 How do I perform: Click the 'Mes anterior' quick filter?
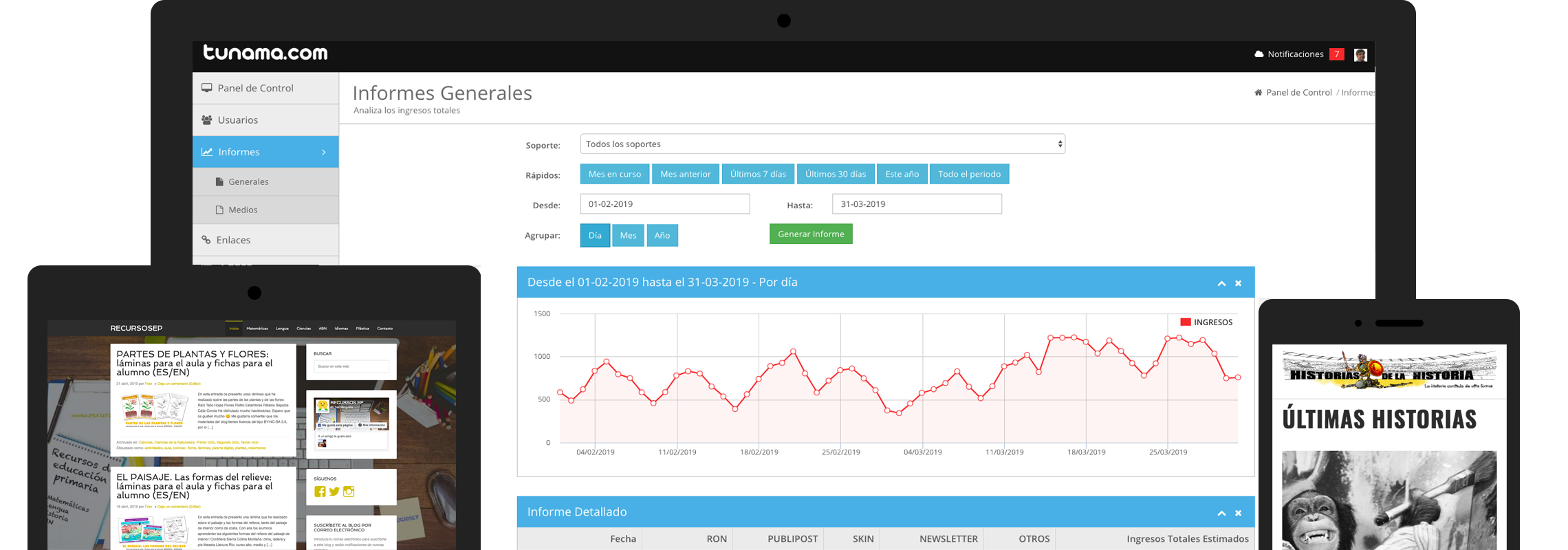click(x=686, y=174)
